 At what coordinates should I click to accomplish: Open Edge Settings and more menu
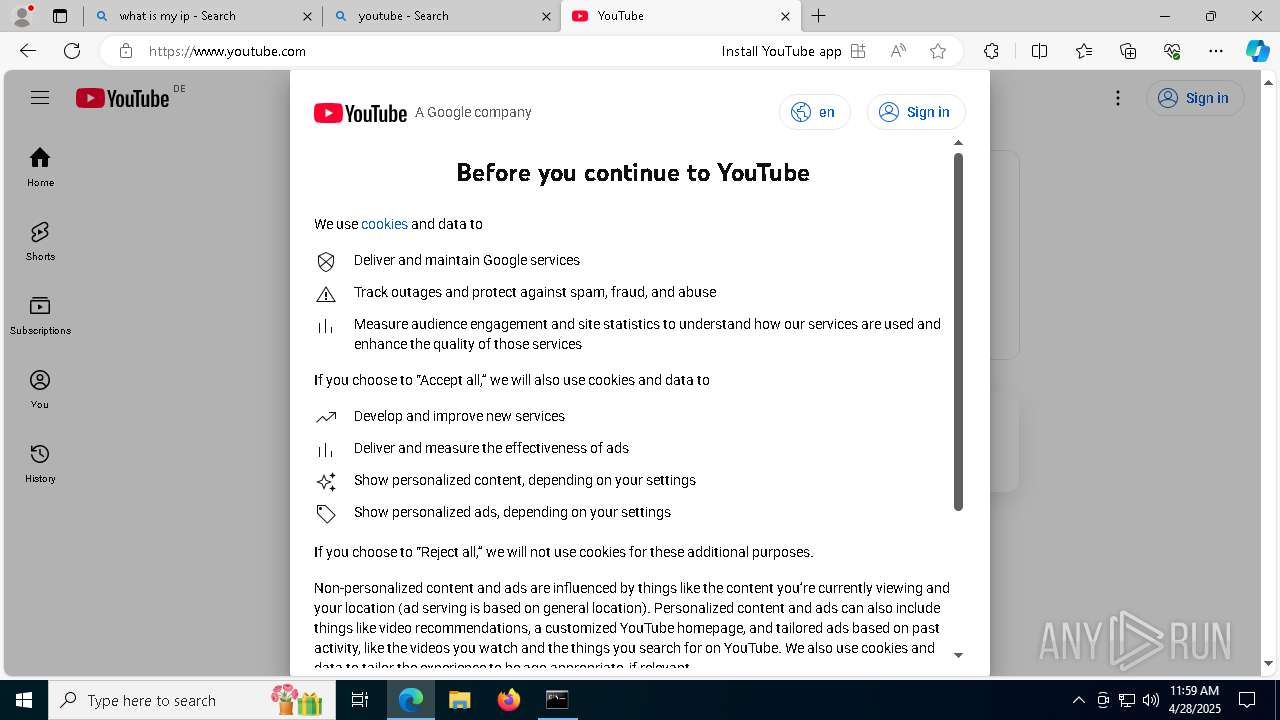1216,51
